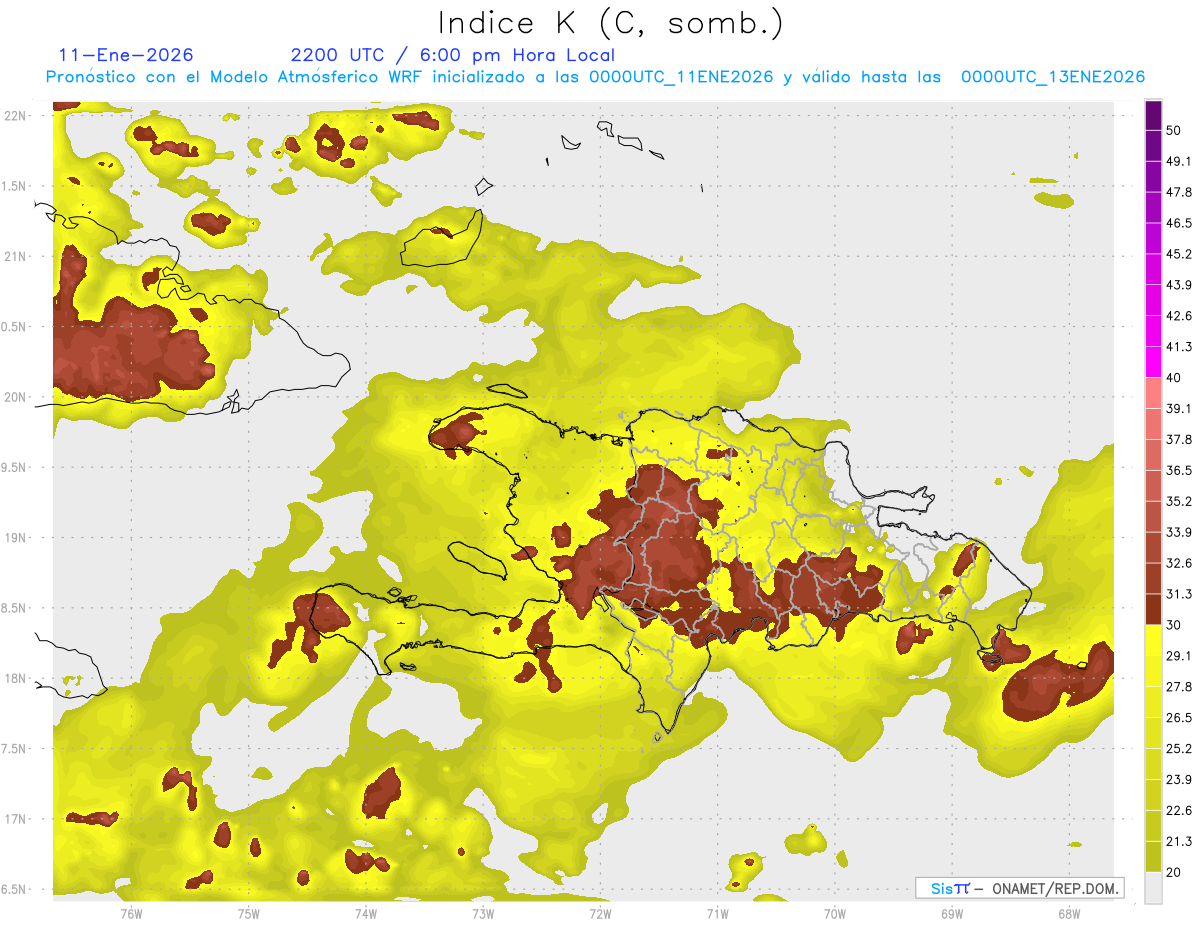Select the date label "11-Ene-2026"
This screenshot has height=927, width=1200.
pyautogui.click(x=126, y=55)
